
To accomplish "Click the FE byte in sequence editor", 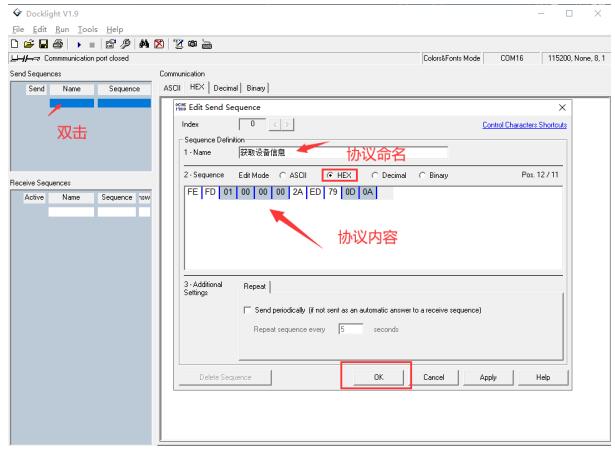I will 193,192.
